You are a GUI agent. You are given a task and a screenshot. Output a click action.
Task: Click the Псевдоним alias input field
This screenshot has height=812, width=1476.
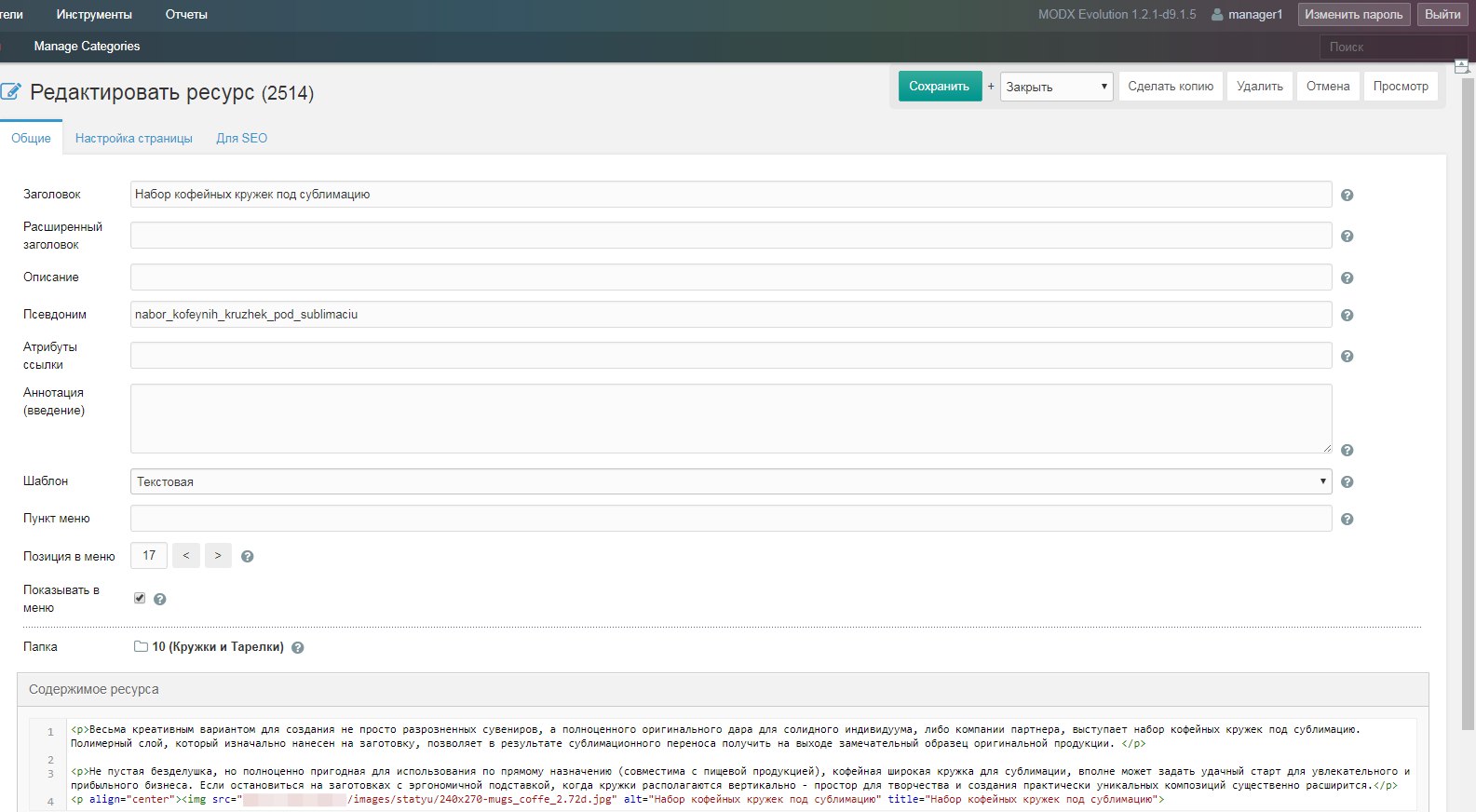click(731, 315)
